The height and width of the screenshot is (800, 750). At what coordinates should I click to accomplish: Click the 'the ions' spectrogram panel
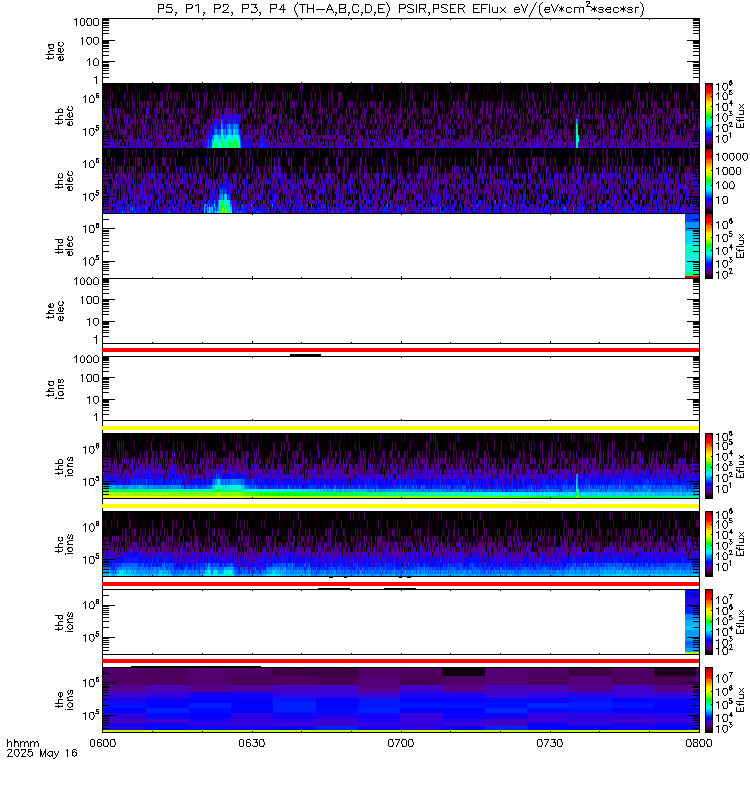(401, 699)
